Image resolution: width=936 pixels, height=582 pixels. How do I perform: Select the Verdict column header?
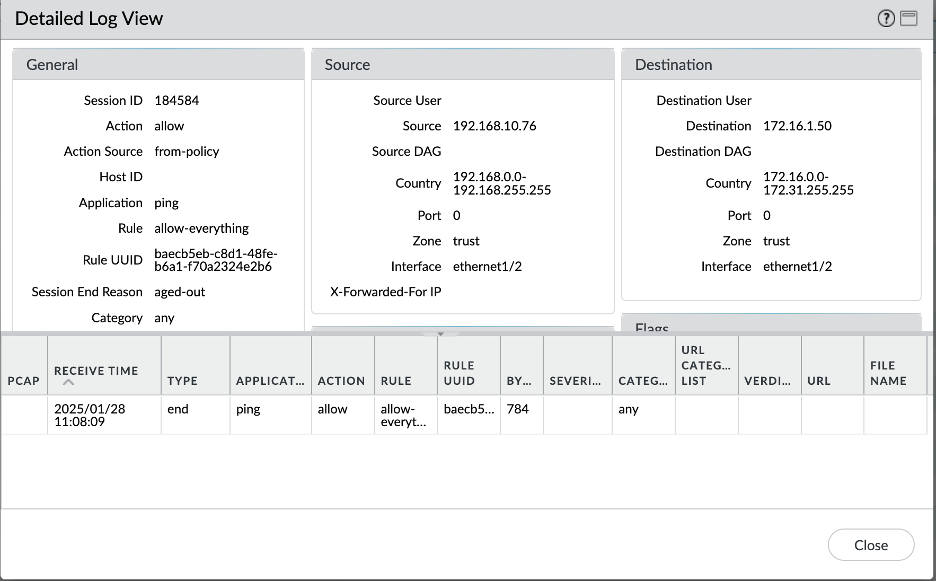[x=768, y=380]
